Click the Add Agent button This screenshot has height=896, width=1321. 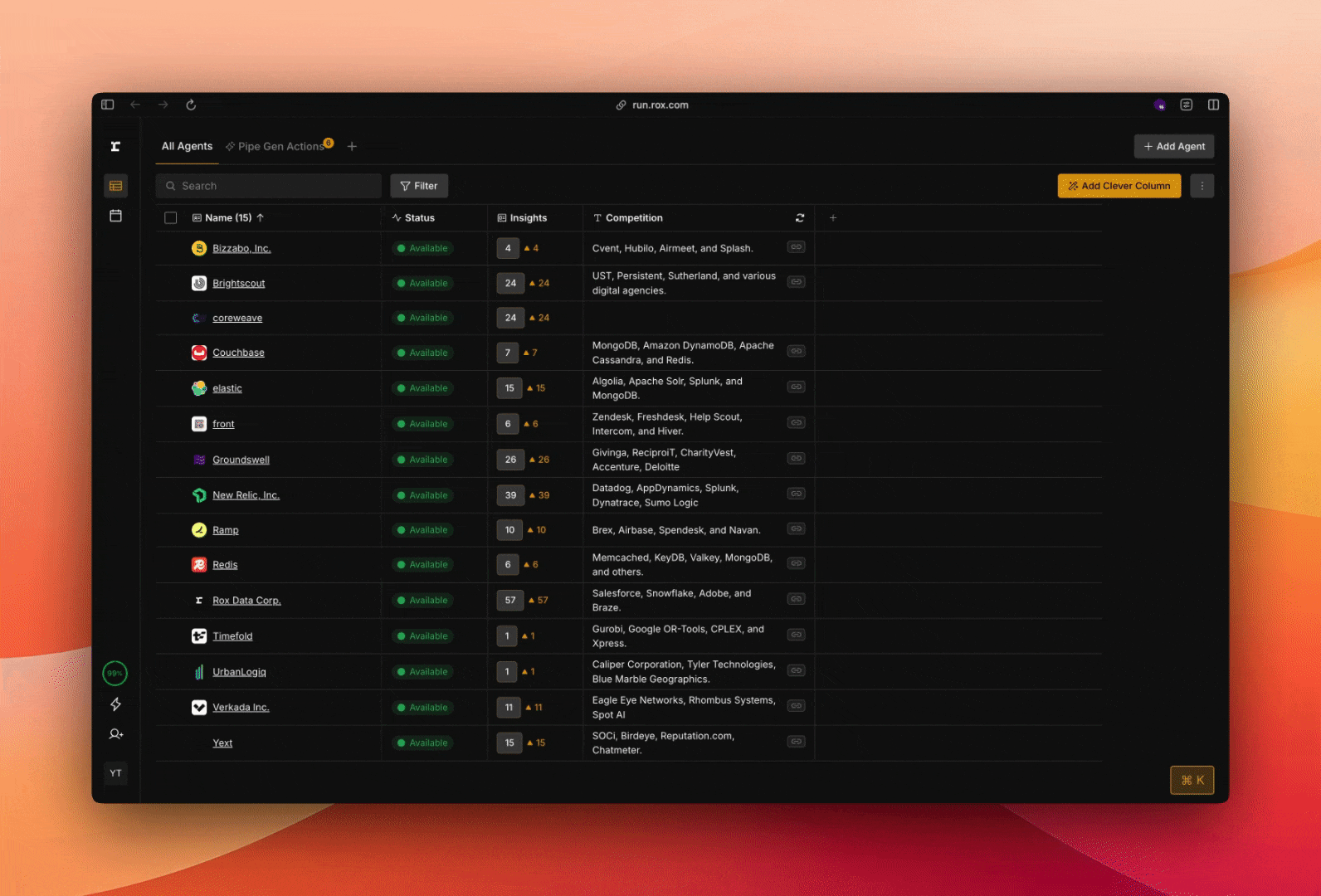pos(1173,147)
